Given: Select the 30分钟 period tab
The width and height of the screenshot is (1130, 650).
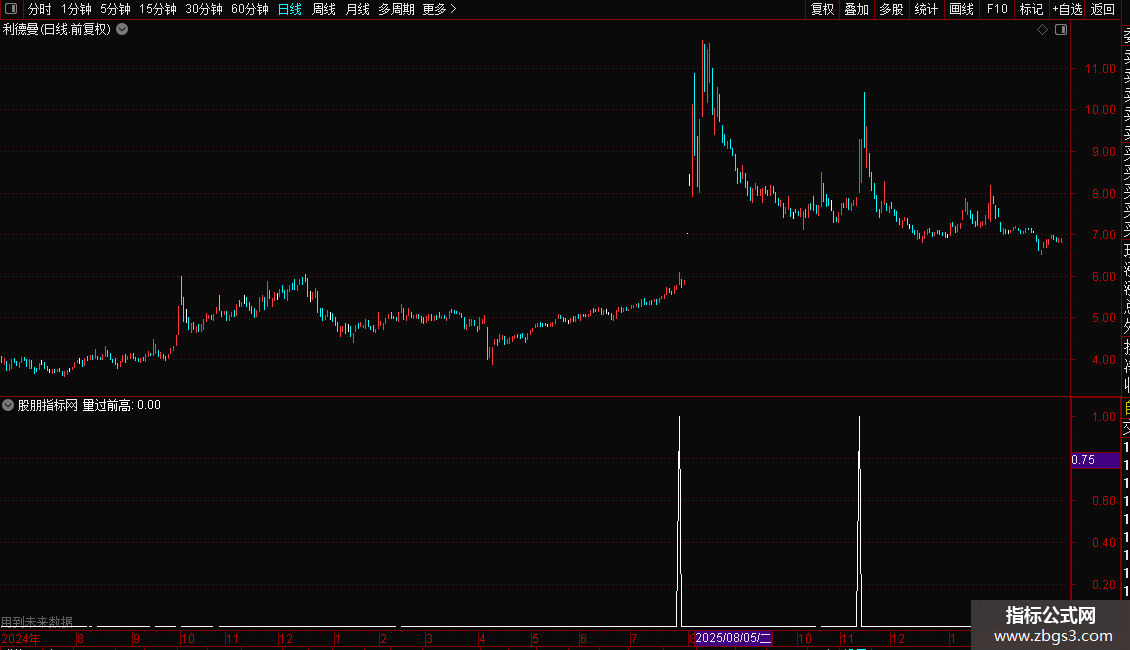Looking at the screenshot, I should click(x=204, y=9).
